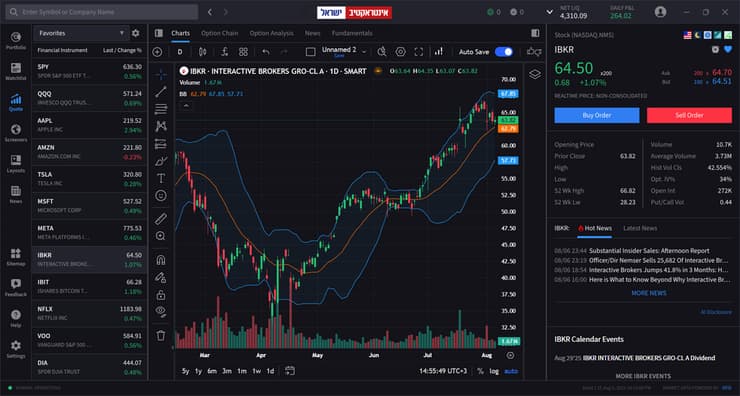Viewport: 740px width, 396px height.
Task: Add symbol with plus circle icon
Action: pyautogui.click(x=157, y=52)
